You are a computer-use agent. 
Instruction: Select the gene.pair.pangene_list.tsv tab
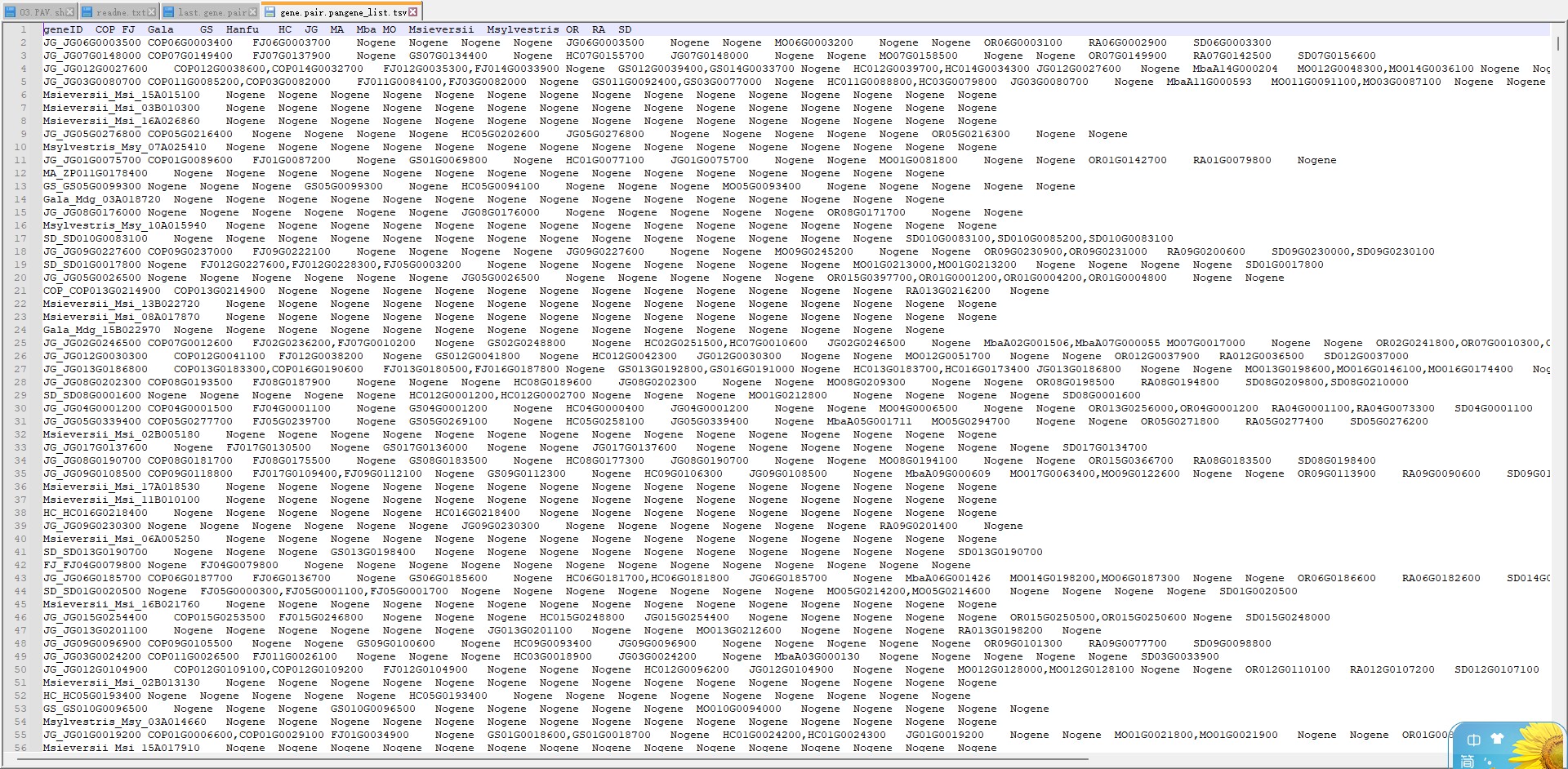[343, 12]
